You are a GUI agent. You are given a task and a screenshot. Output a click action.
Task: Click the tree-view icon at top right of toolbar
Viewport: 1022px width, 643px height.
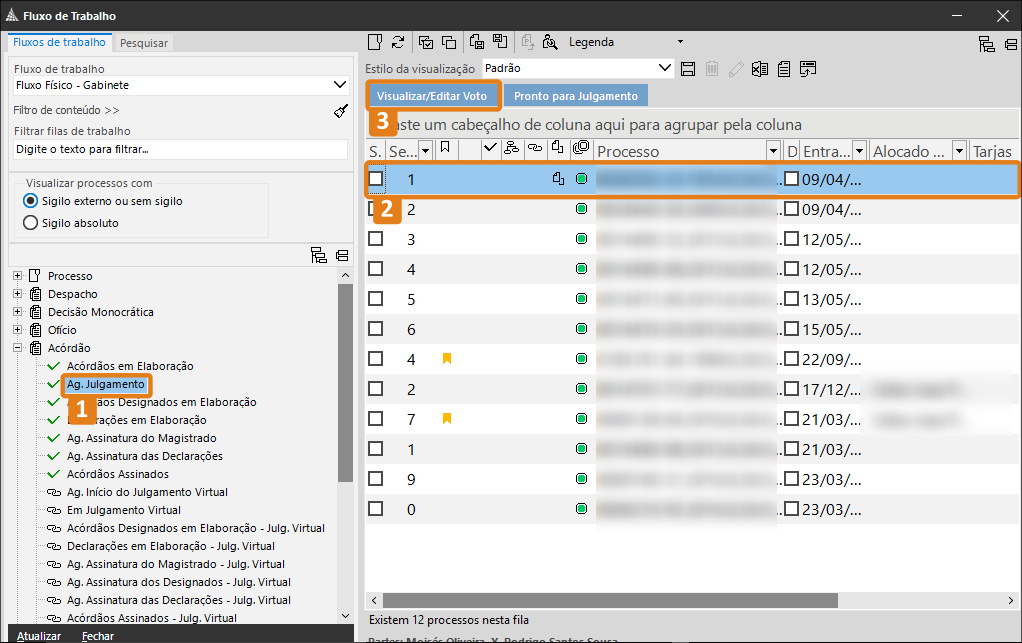987,44
